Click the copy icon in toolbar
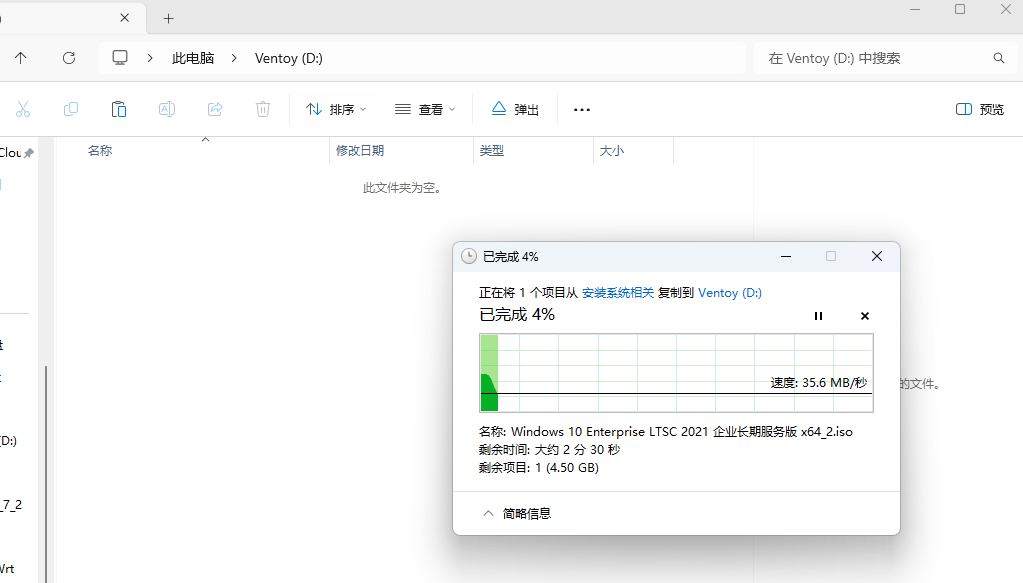Screen dimensions: 1023x583 (x=71, y=109)
